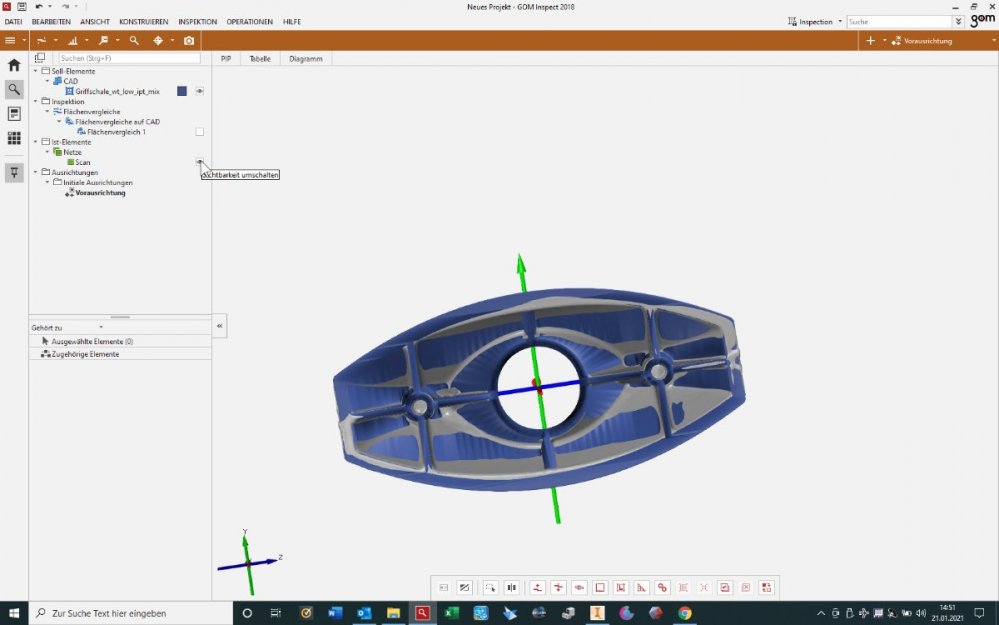Toggle visibility of Griffschale_wt_low_ipt_mix CAD
The image size is (999, 625).
click(x=200, y=91)
